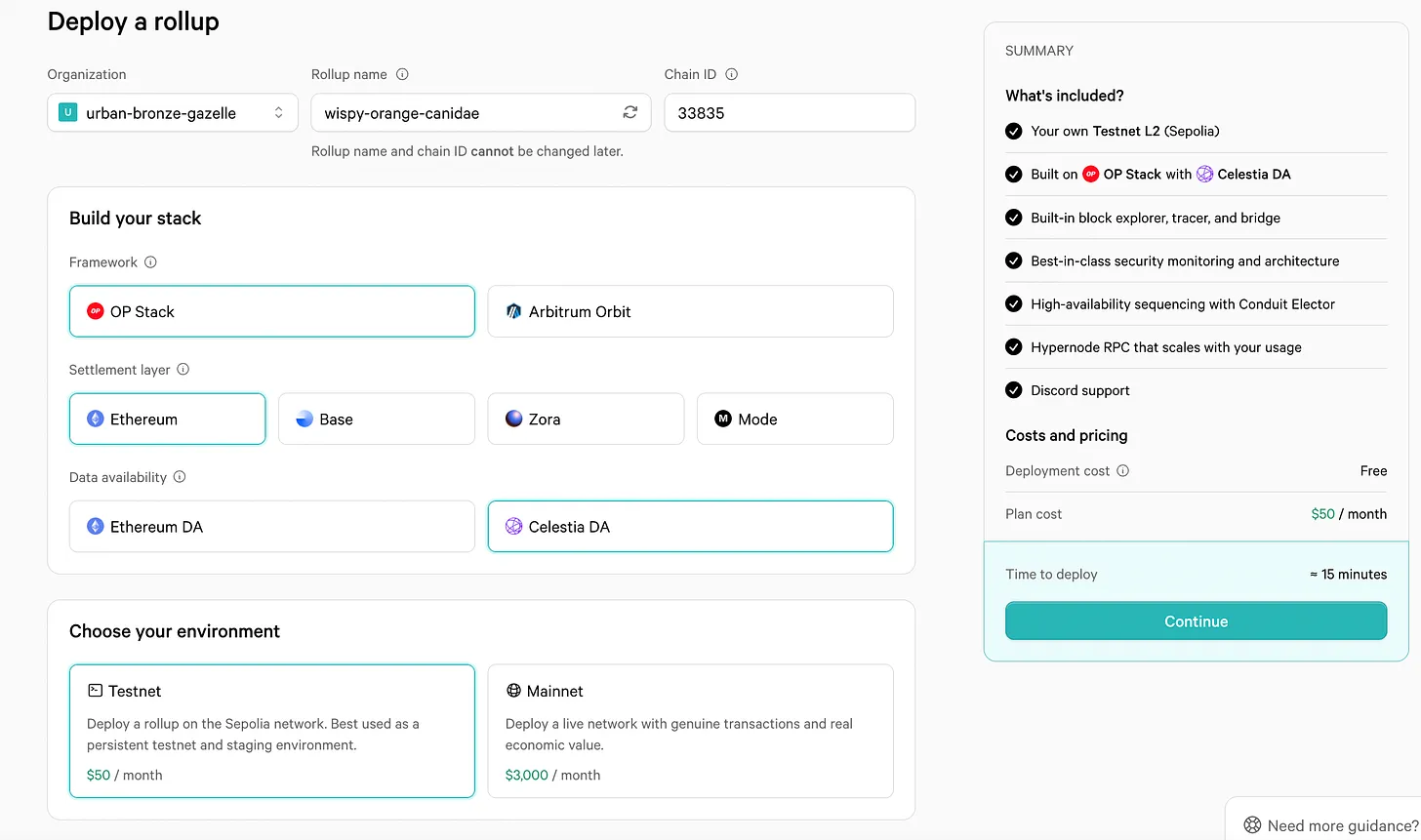Click the lifebuoy Need more guidance icon
The width and height of the screenshot is (1421, 840).
(x=1252, y=825)
